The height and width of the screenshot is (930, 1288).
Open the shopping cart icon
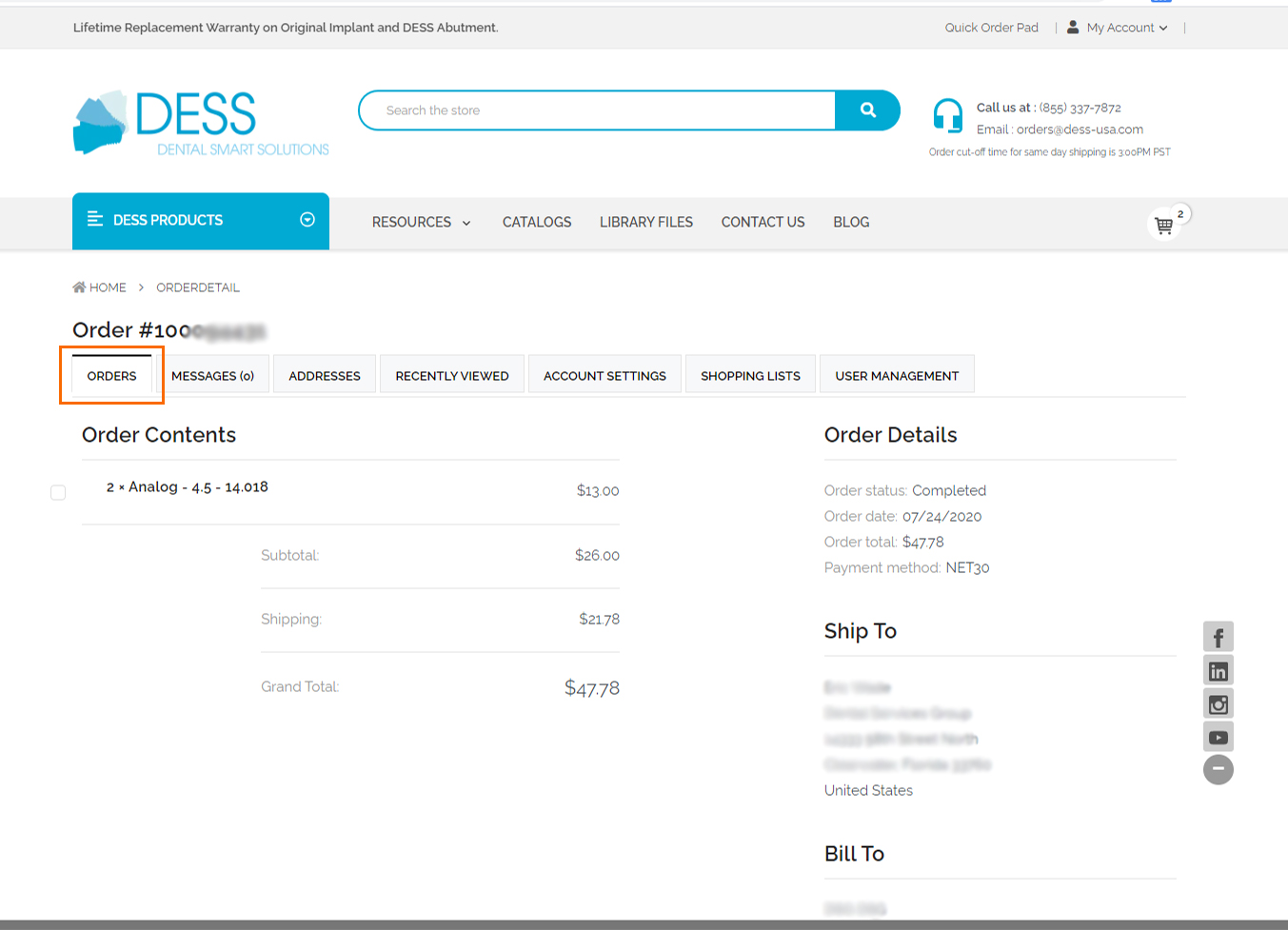[x=1163, y=226]
